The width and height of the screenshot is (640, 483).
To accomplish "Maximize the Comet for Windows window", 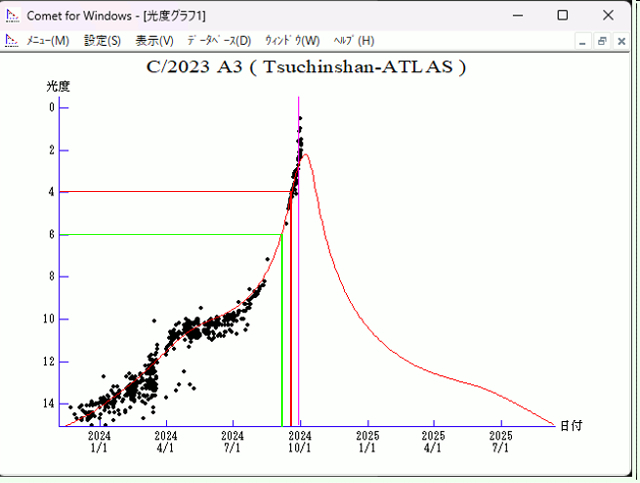I will [563, 16].
